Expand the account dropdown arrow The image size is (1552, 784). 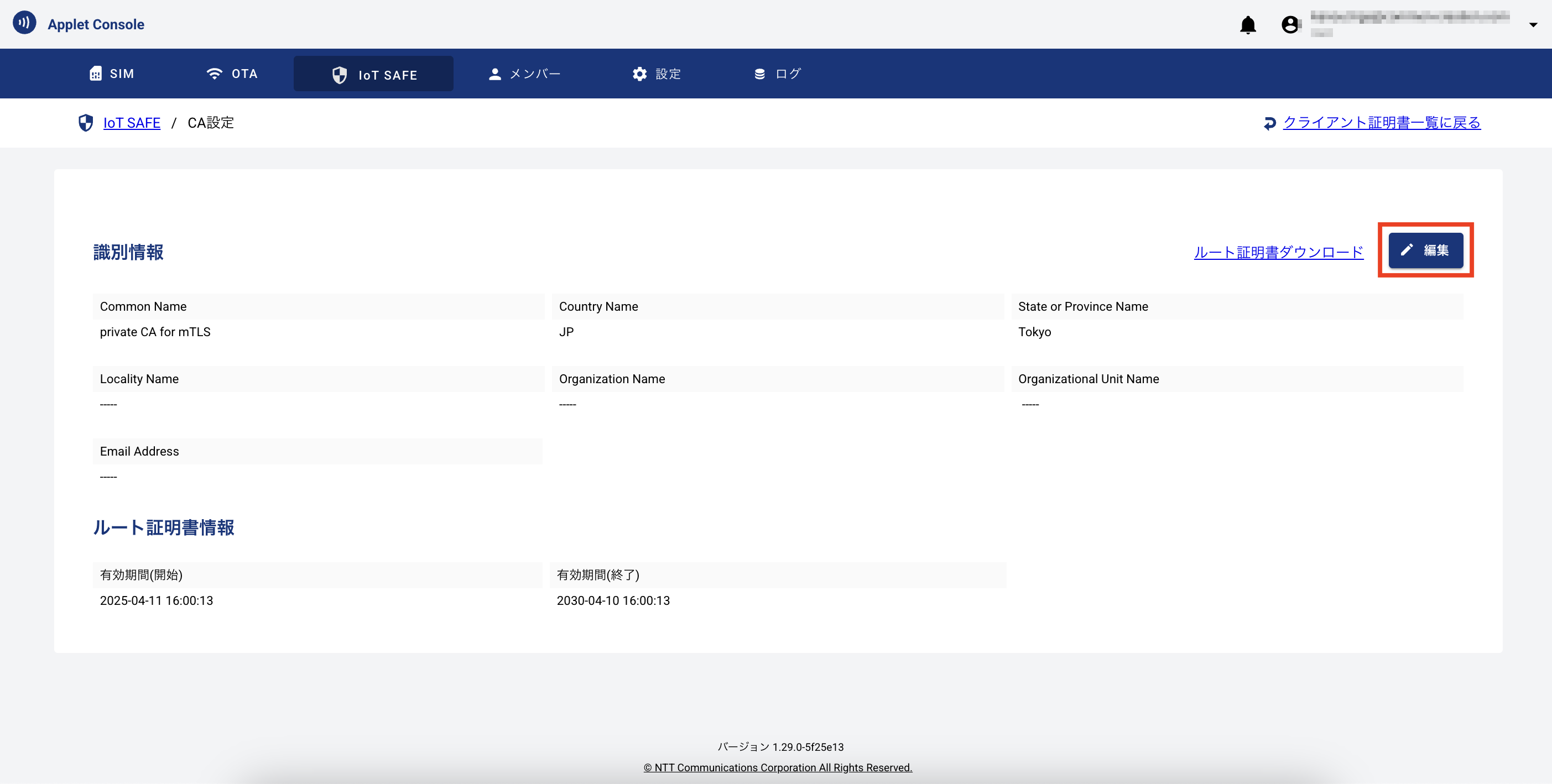pyautogui.click(x=1533, y=25)
